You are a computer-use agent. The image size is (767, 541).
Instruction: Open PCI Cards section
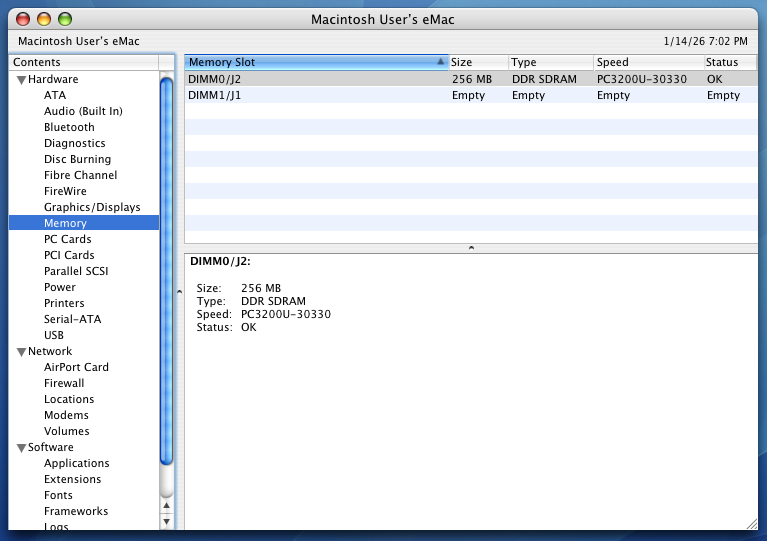coord(69,255)
